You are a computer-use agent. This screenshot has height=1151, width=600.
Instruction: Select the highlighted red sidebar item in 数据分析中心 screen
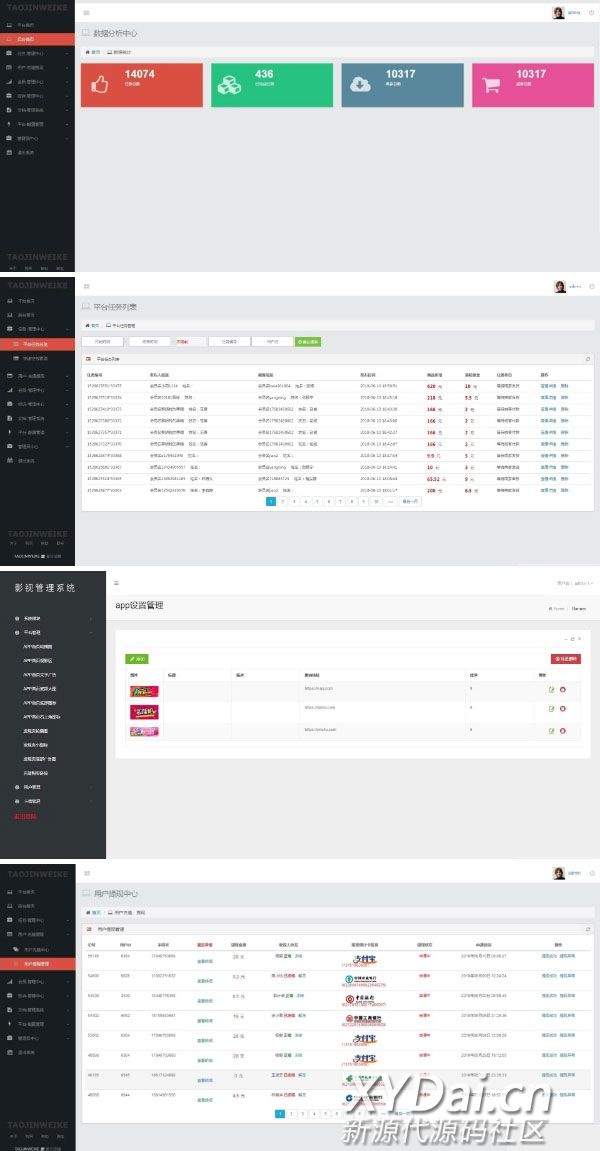(x=37, y=39)
